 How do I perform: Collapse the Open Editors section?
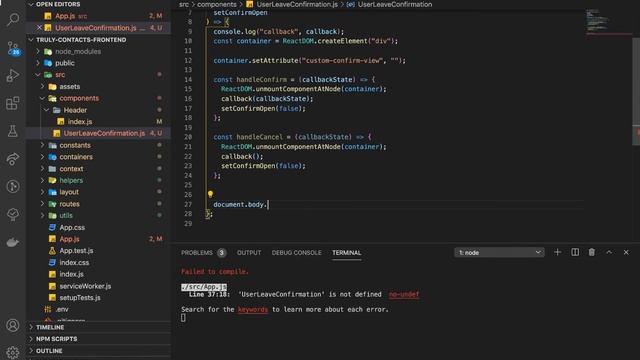pyautogui.click(x=98, y=4)
